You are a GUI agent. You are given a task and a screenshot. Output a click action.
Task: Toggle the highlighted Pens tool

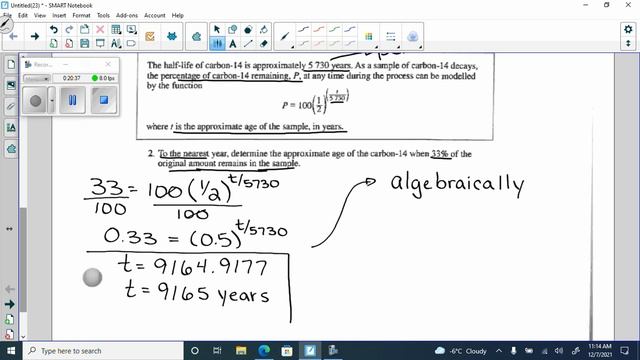[x=217, y=43]
